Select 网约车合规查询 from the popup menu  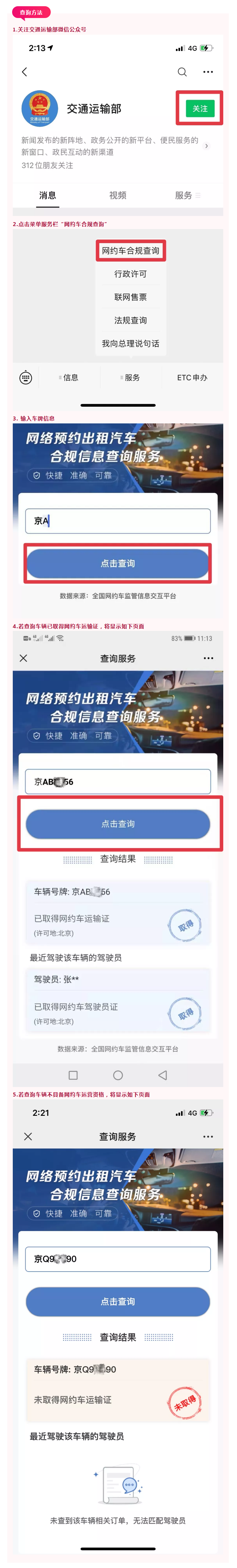pyautogui.click(x=131, y=251)
